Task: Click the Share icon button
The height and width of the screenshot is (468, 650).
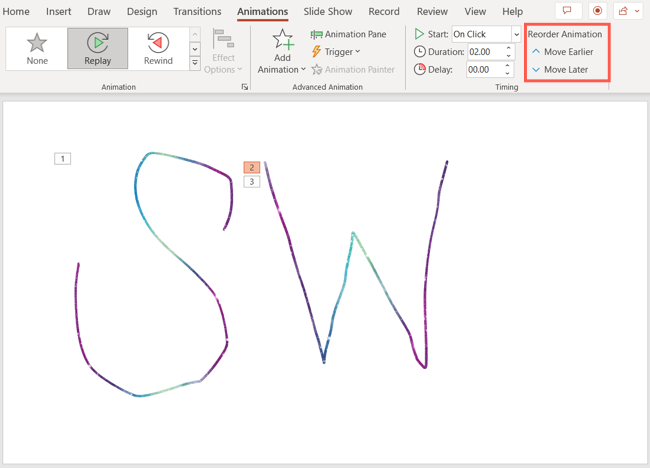Action: tap(623, 11)
